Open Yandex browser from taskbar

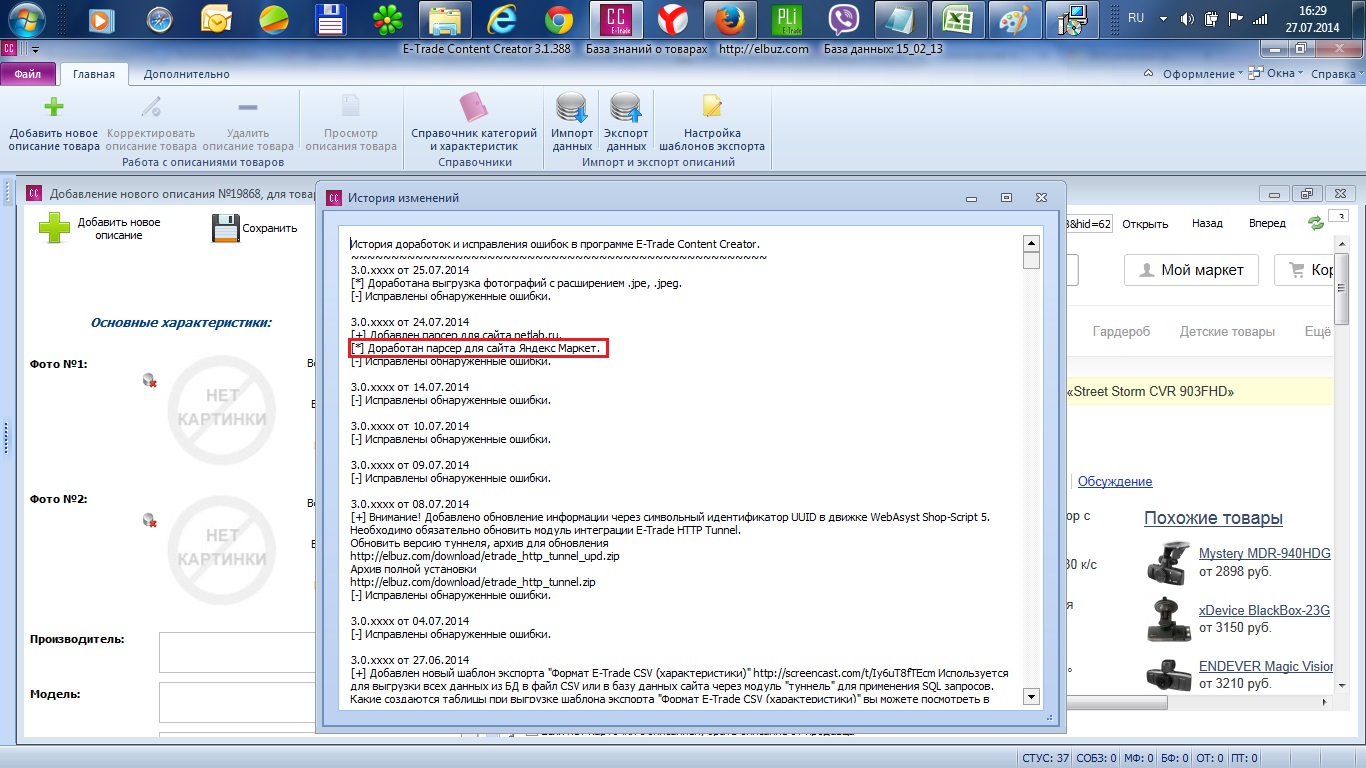[x=674, y=19]
